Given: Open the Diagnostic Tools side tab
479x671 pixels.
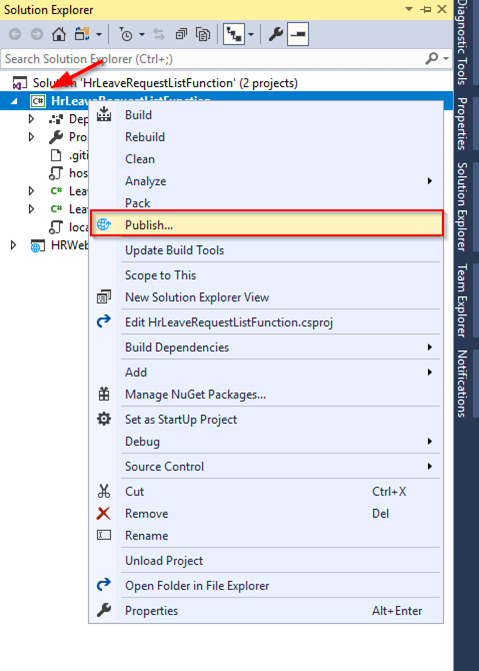Looking at the screenshot, I should tap(462, 43).
